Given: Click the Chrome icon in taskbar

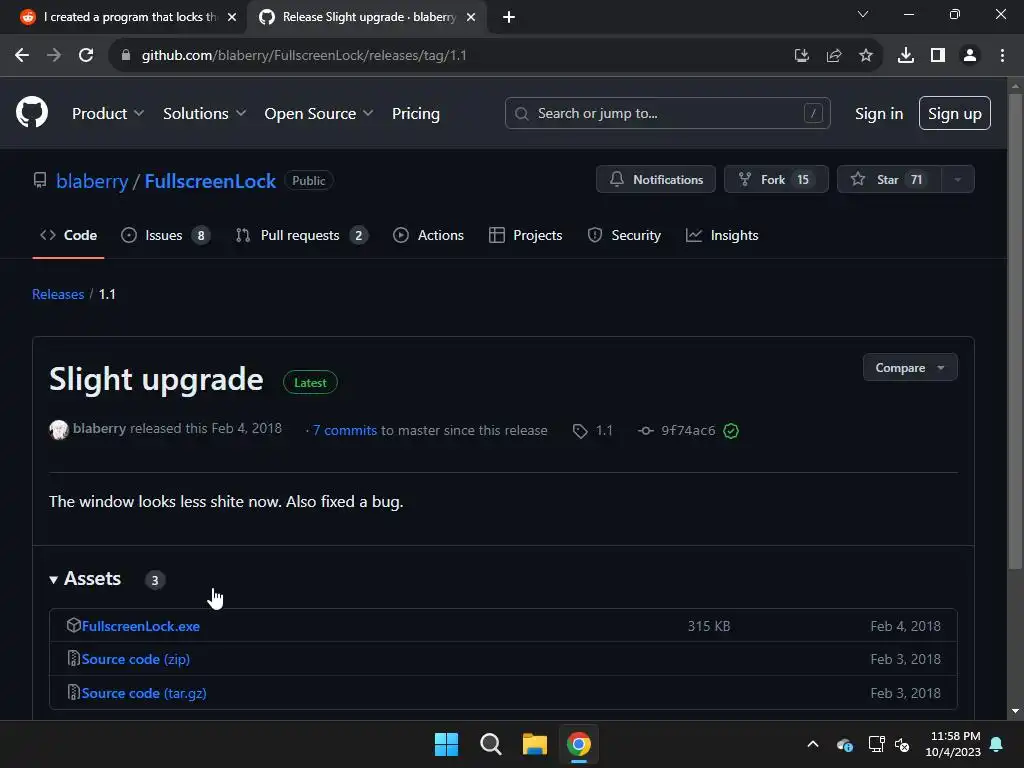Looking at the screenshot, I should tap(579, 744).
